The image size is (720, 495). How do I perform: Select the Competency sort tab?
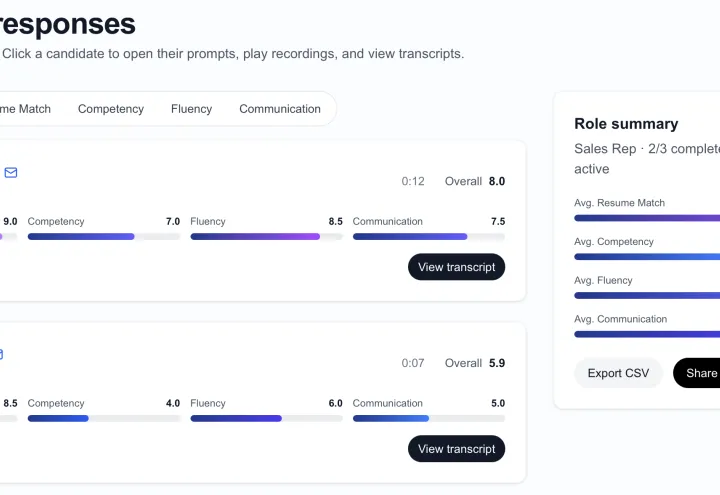coord(111,109)
